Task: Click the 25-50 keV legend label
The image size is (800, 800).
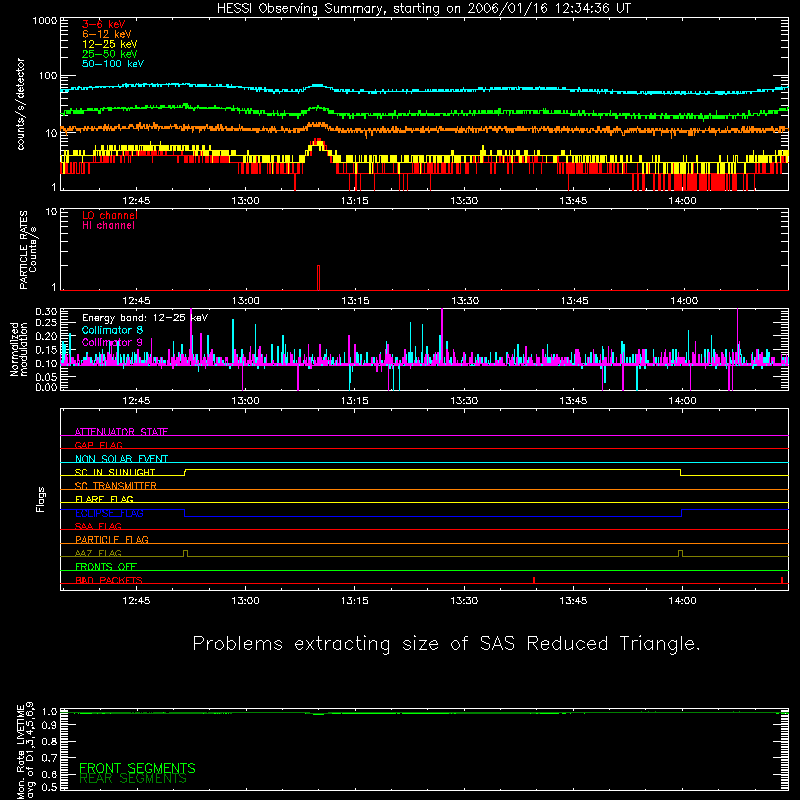Action: pos(110,54)
